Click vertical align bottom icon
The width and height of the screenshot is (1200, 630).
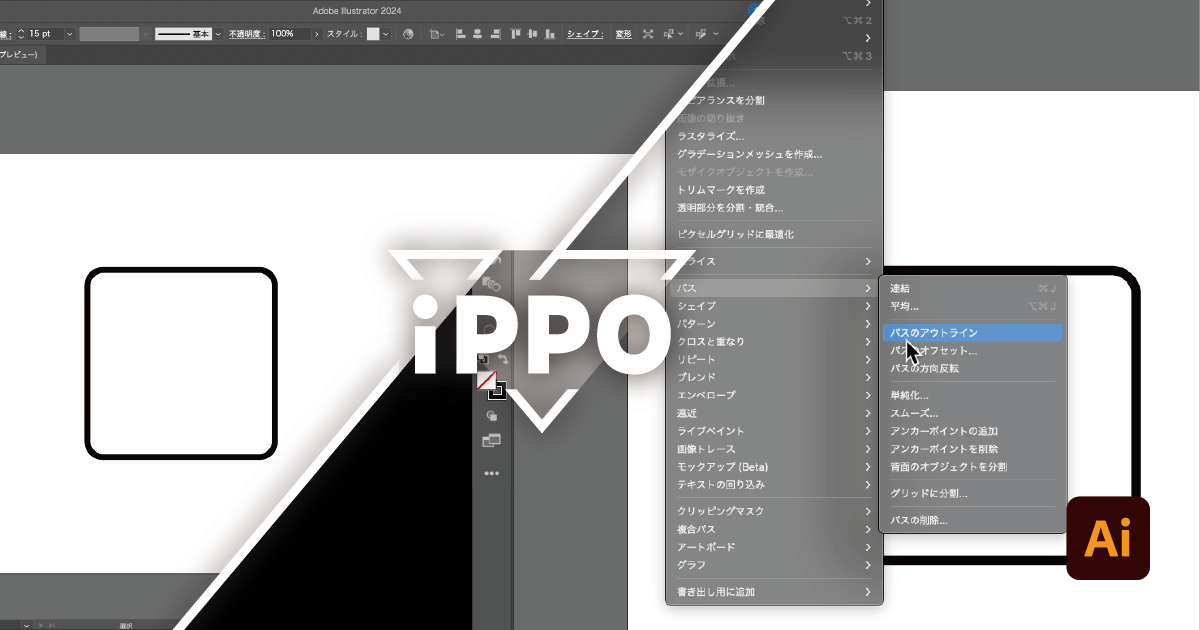550,34
